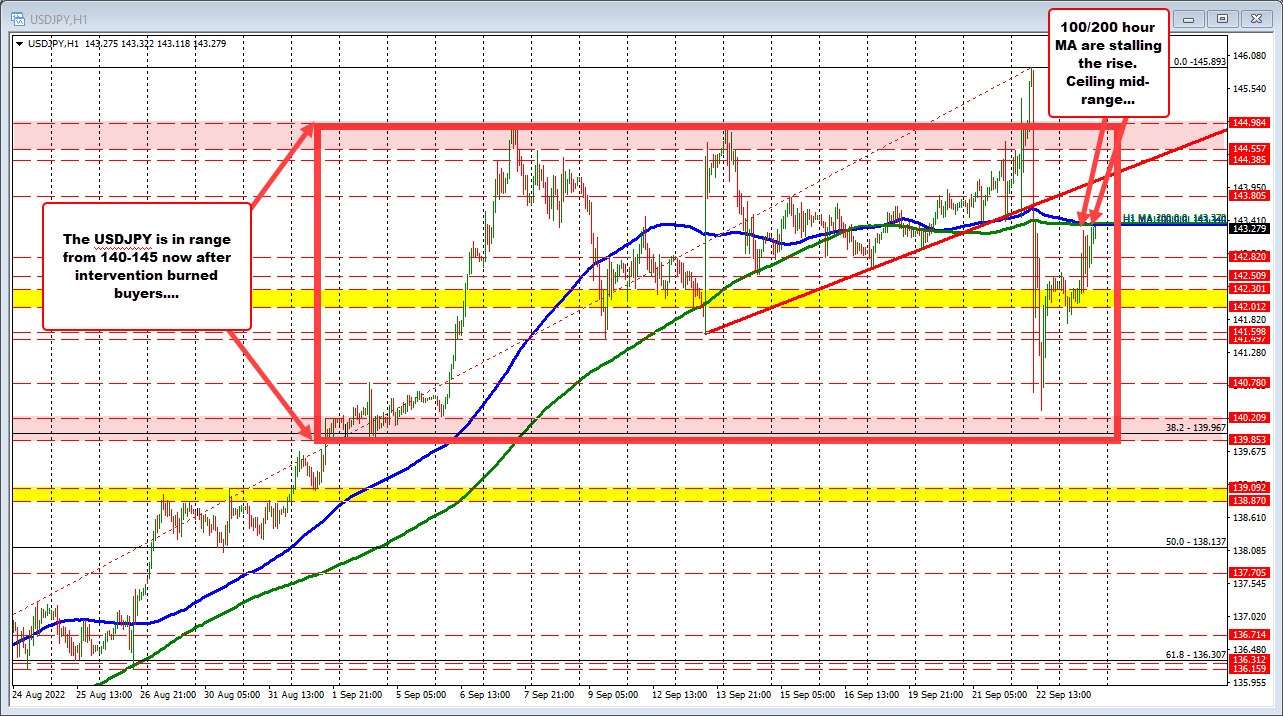1283x716 pixels.
Task: Select the 139.092 red price level label
Action: tap(1249, 488)
